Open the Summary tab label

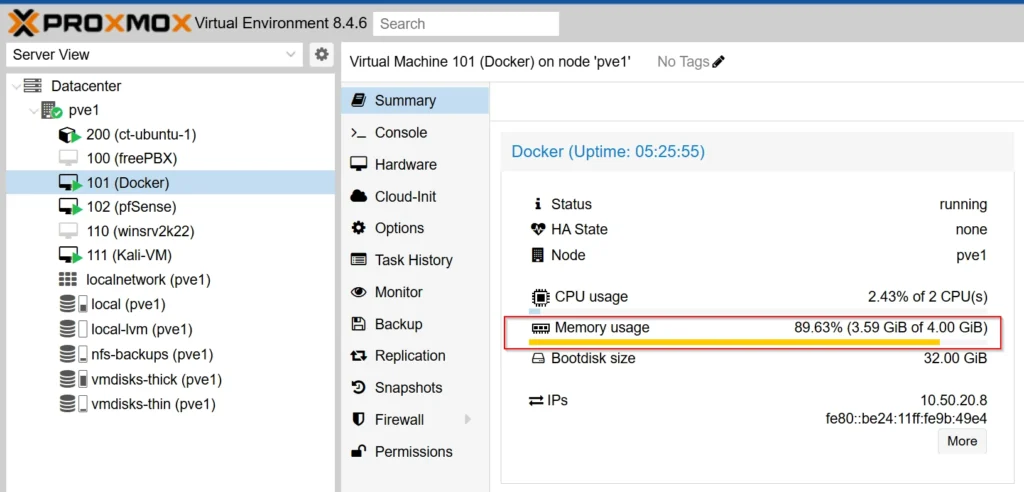(x=405, y=101)
